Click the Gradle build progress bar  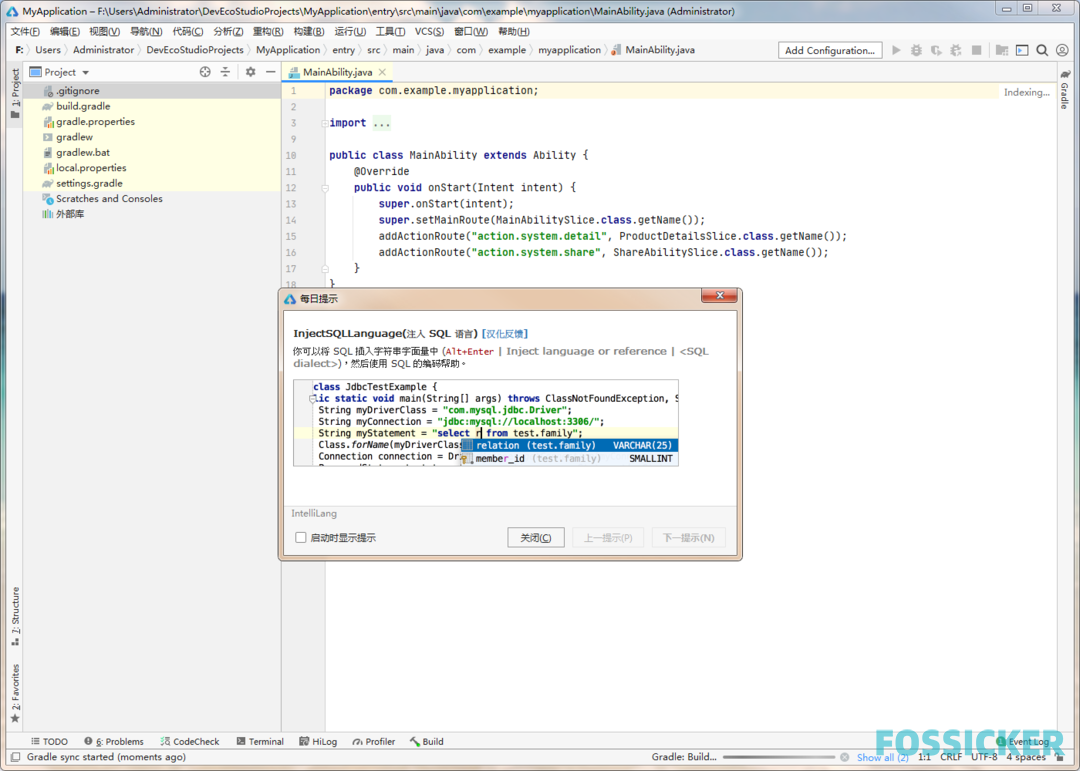click(779, 757)
